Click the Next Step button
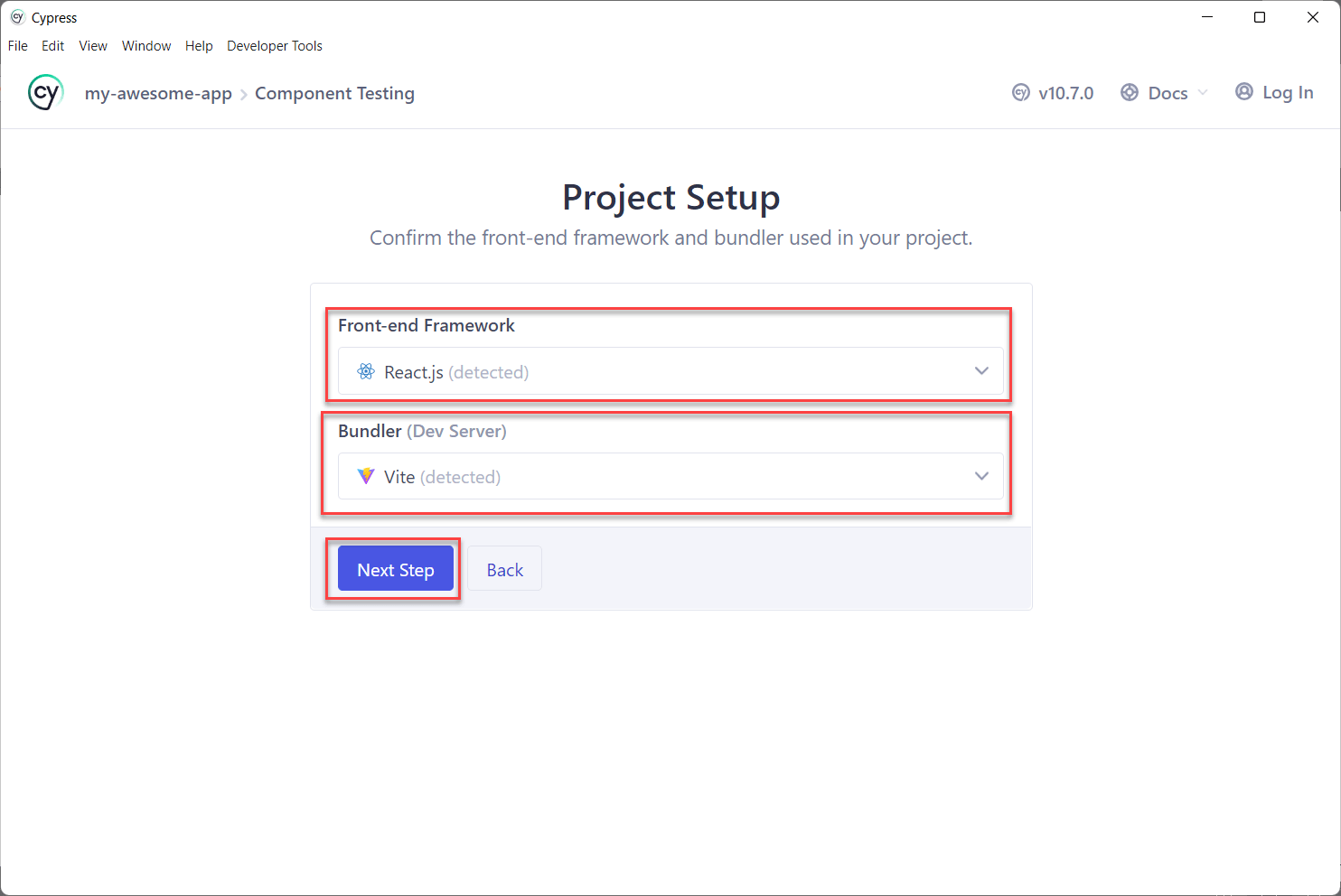Image resolution: width=1341 pixels, height=896 pixels. click(x=395, y=569)
